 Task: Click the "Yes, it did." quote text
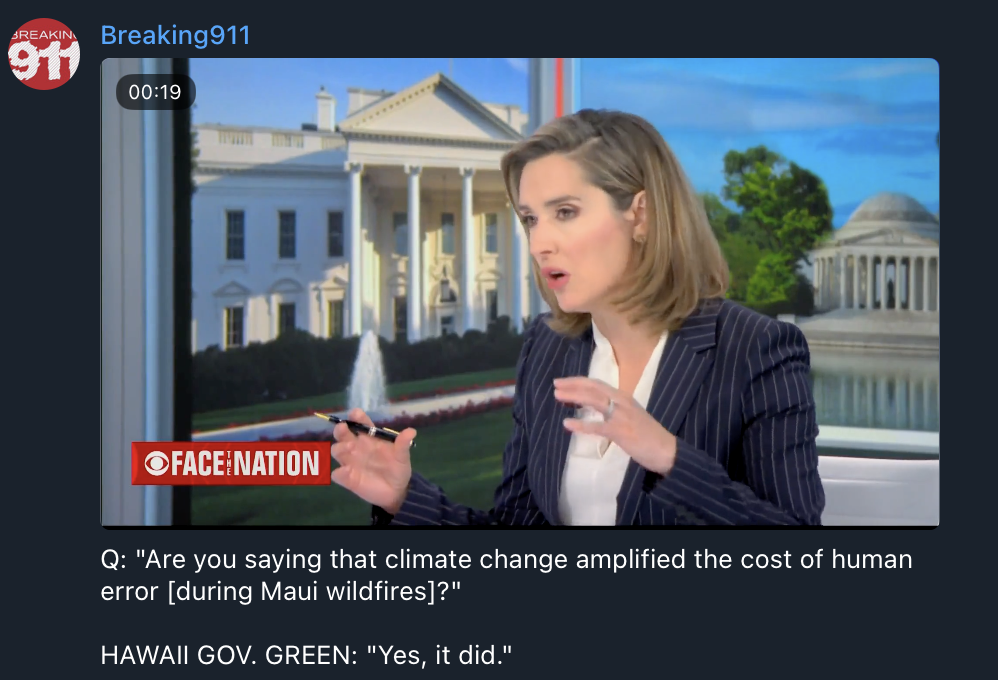(440, 655)
